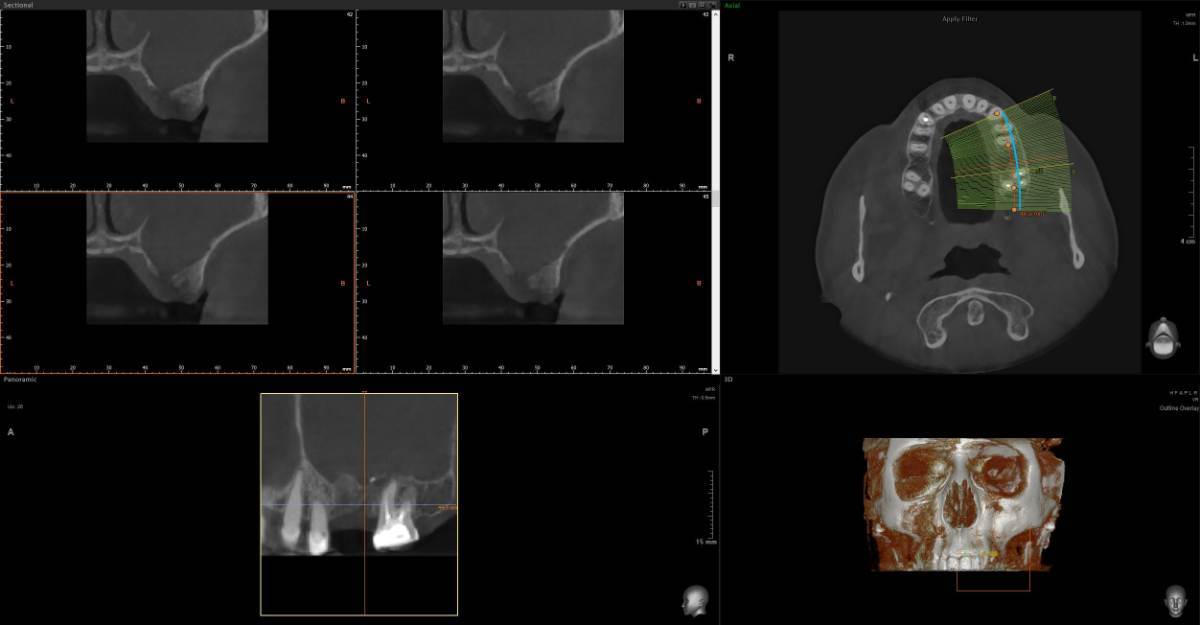Select the highlighted bottom-left sectional slice

coord(177,282)
